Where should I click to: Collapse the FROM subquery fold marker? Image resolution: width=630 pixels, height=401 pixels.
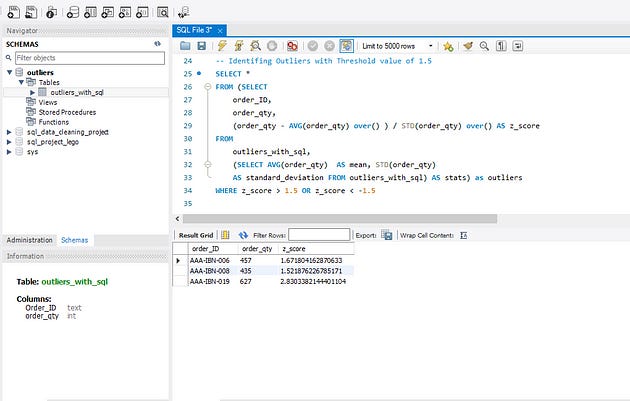[206, 87]
